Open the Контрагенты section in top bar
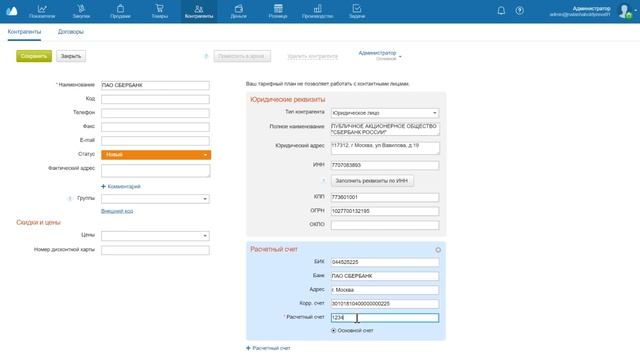Screen dimensions: 640x360 199,11
